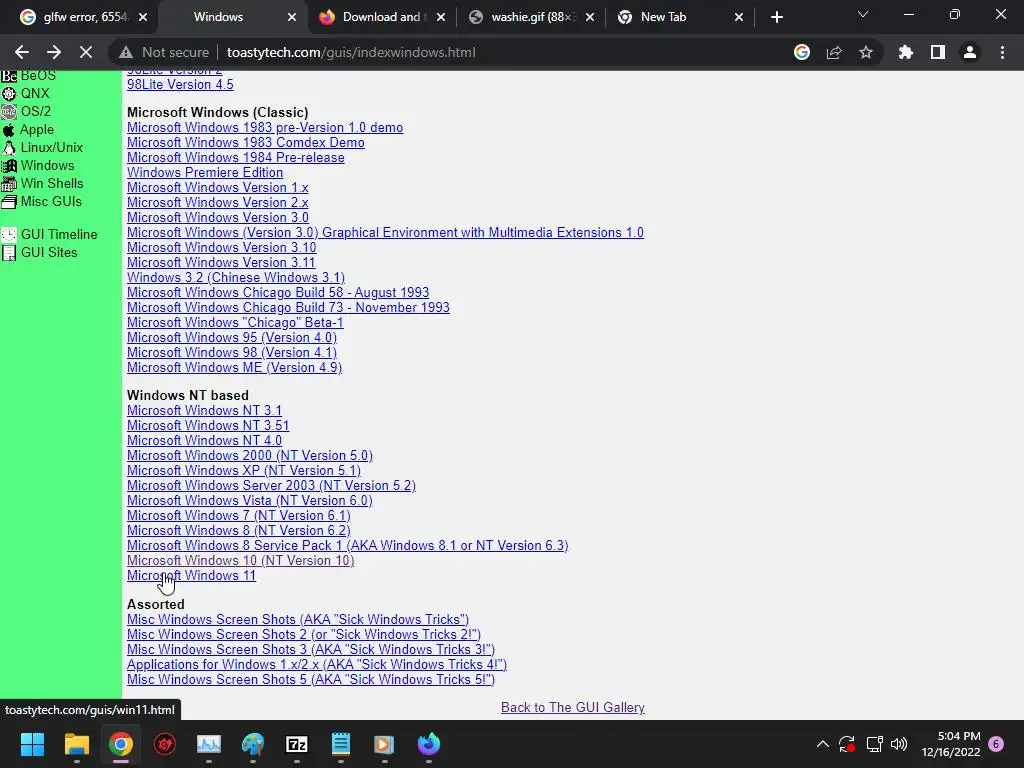Go back to the previous page
This screenshot has width=1024, height=768.
22,52
